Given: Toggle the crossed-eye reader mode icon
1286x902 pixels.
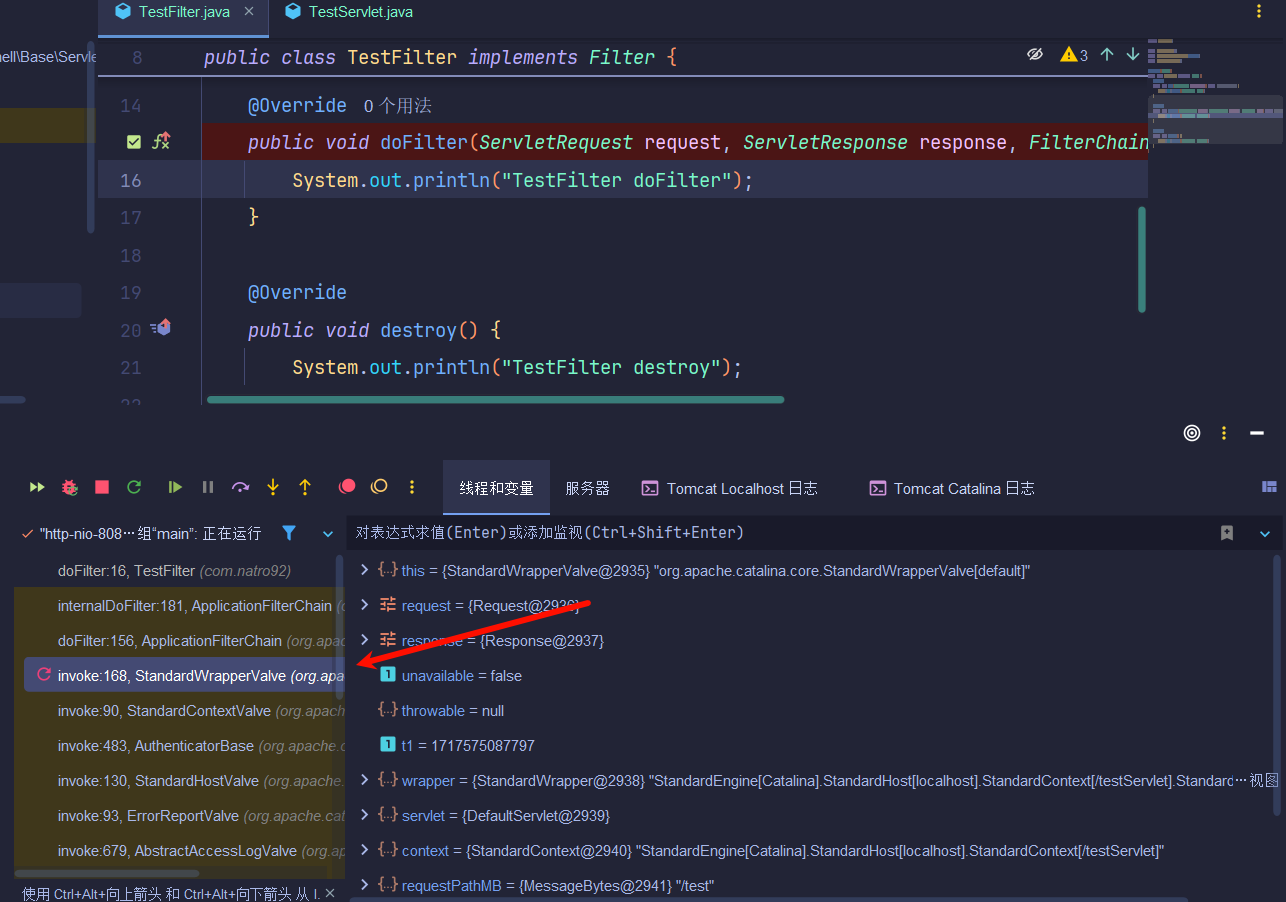Looking at the screenshot, I should point(1035,54).
